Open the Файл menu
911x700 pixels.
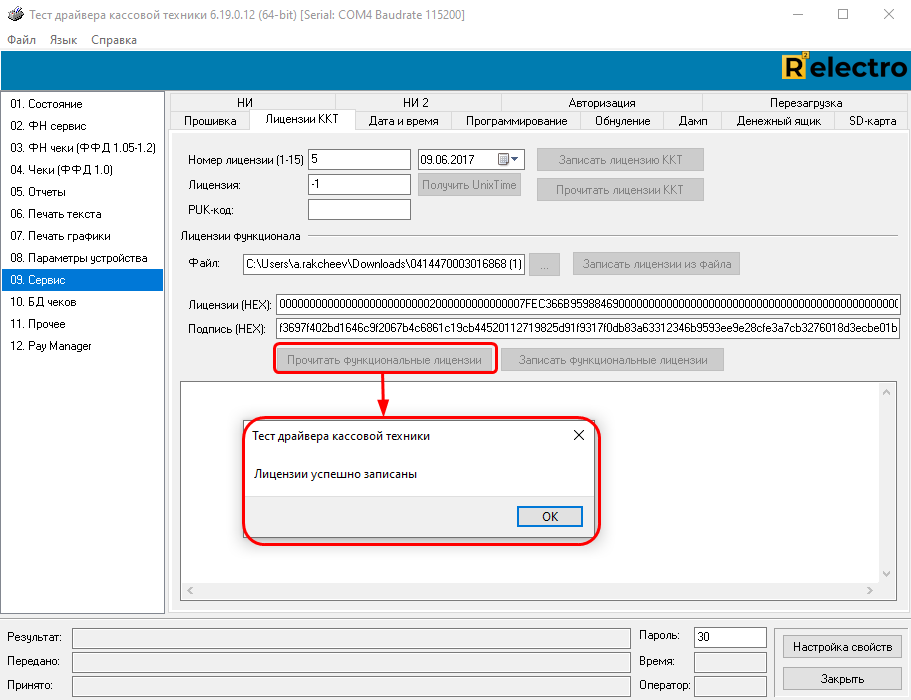click(x=21, y=40)
